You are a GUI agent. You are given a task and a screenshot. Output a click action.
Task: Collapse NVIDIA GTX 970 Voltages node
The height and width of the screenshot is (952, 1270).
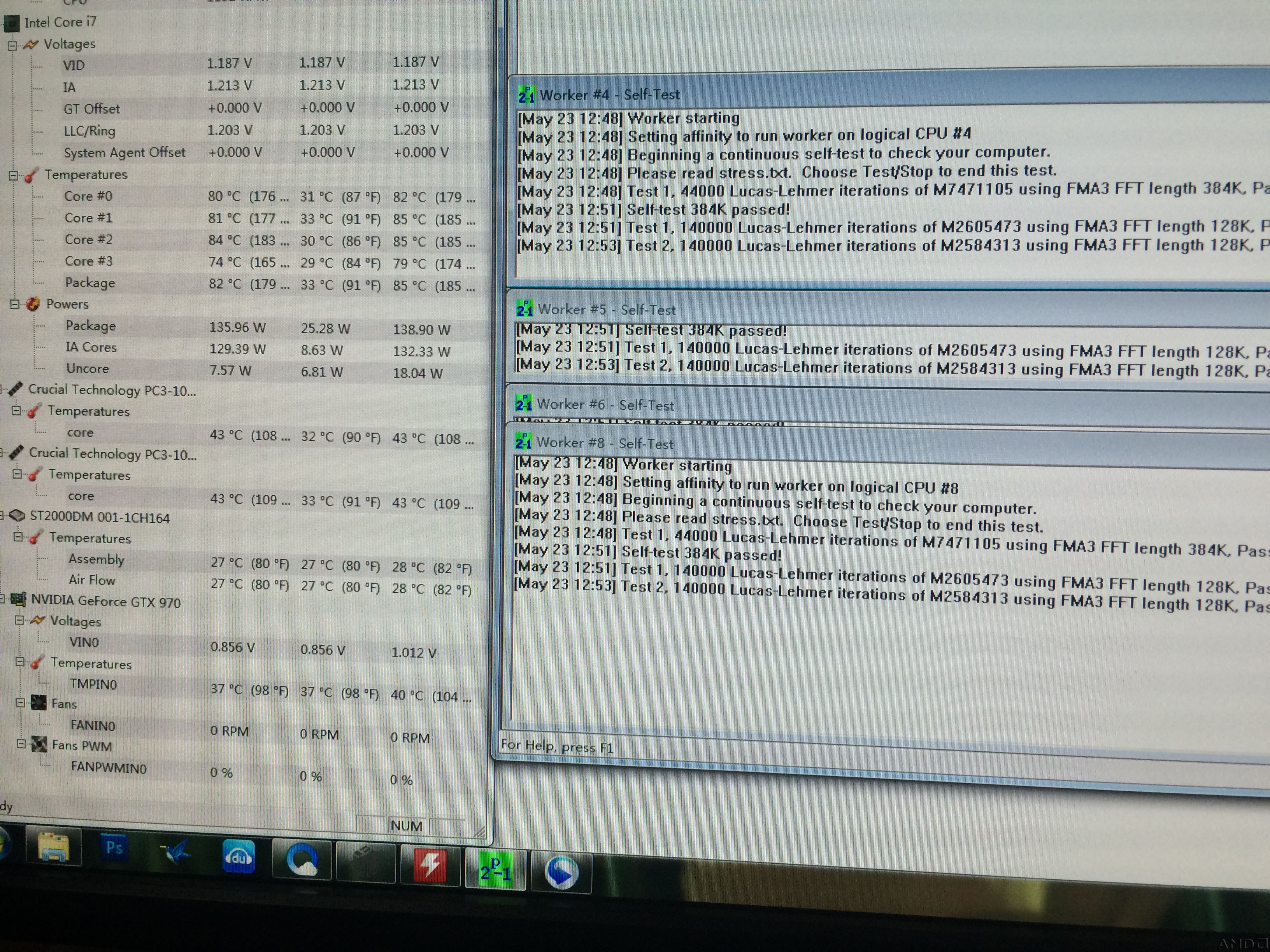pos(19,621)
